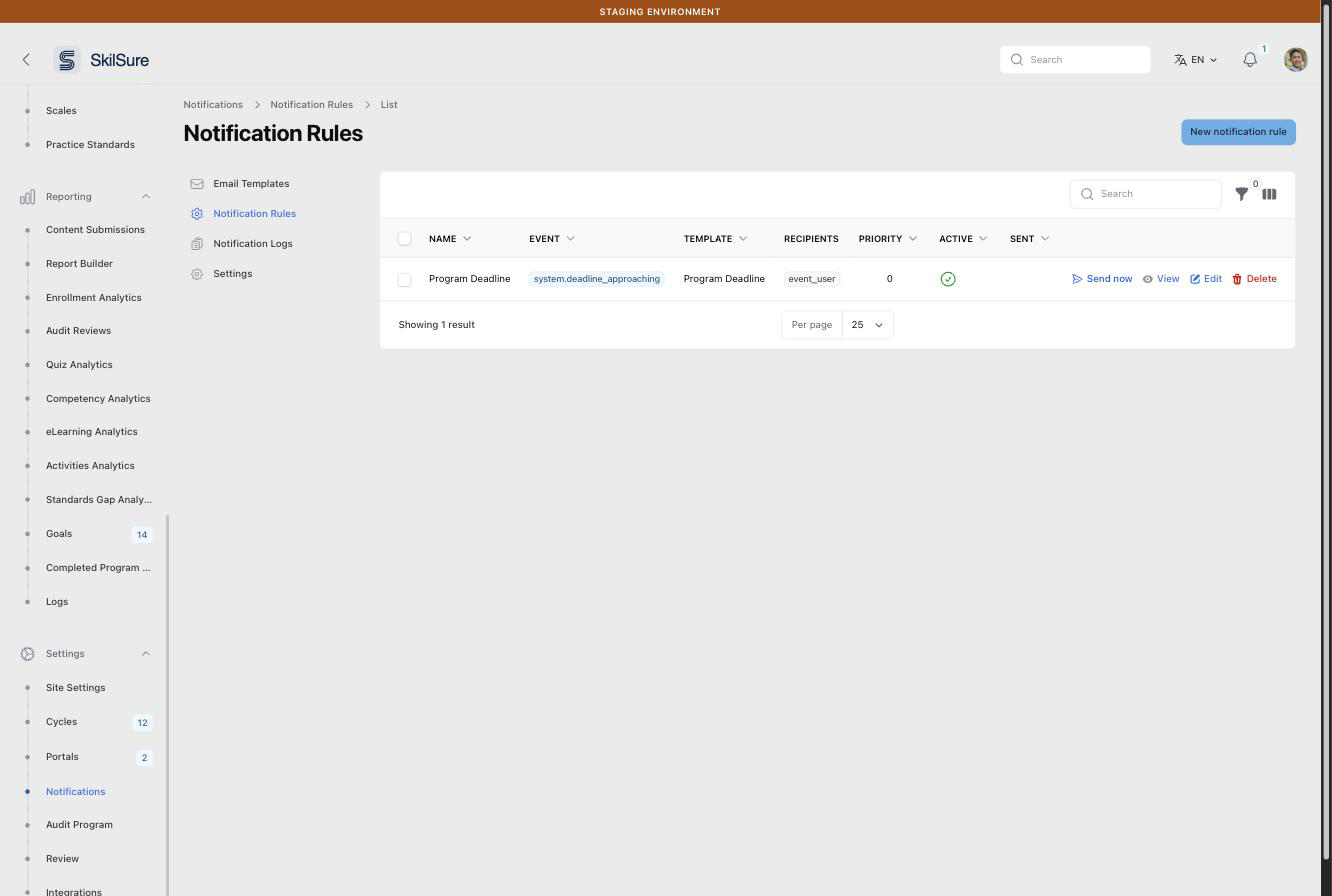Open the table filter funnel icon
The image size is (1332, 896).
1242,194
